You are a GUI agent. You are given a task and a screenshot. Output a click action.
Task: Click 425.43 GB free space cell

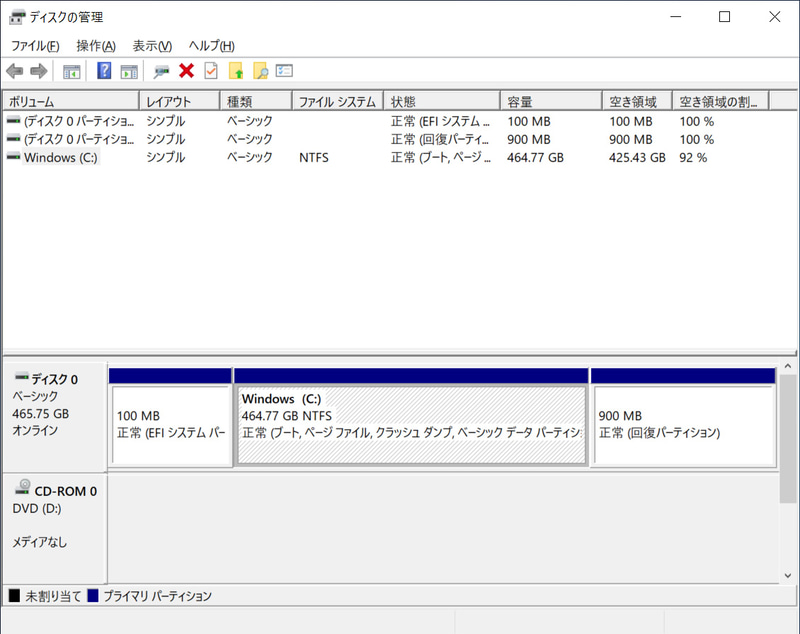pos(637,158)
